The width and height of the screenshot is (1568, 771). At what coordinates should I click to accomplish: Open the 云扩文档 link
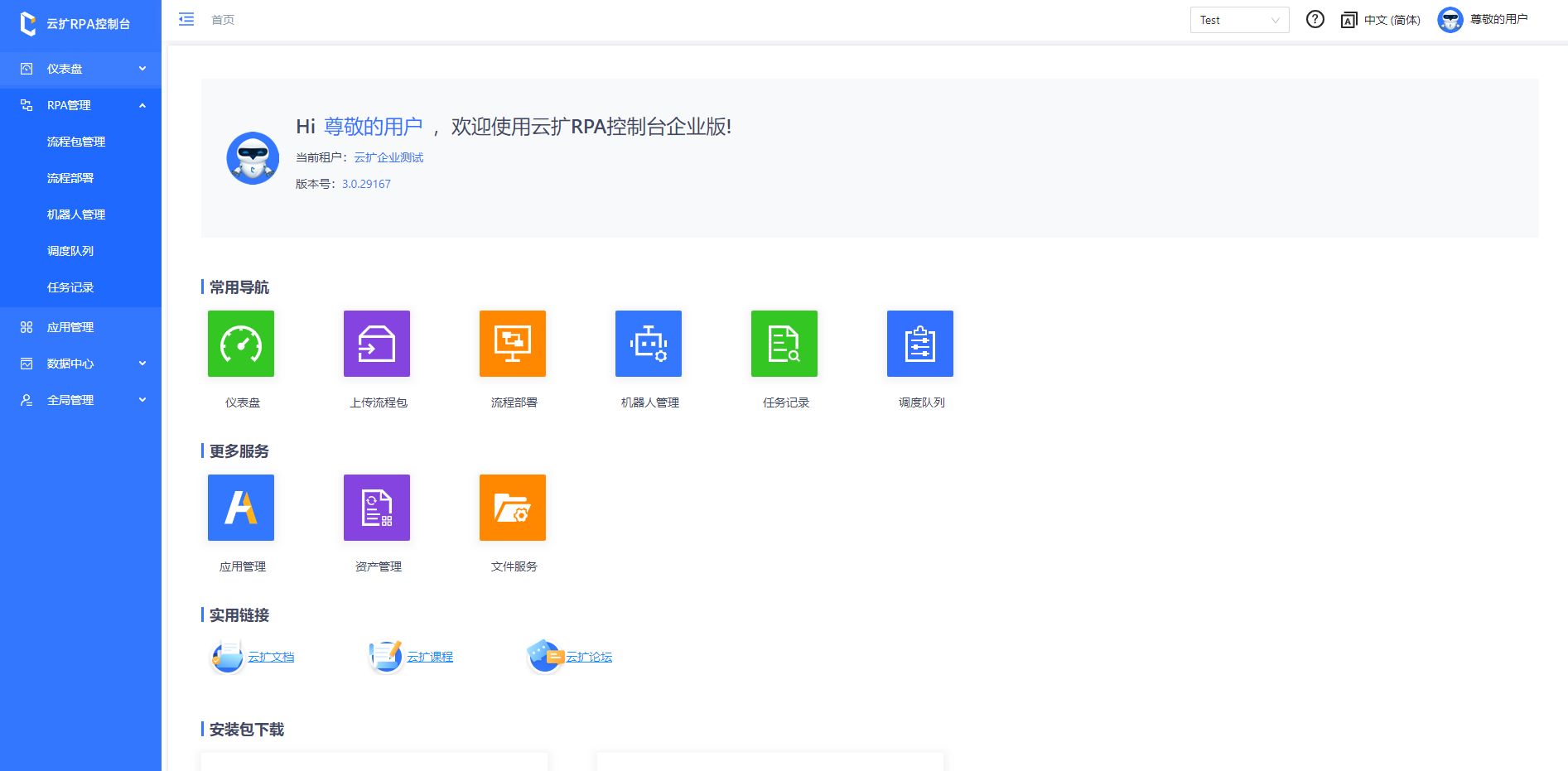(271, 657)
